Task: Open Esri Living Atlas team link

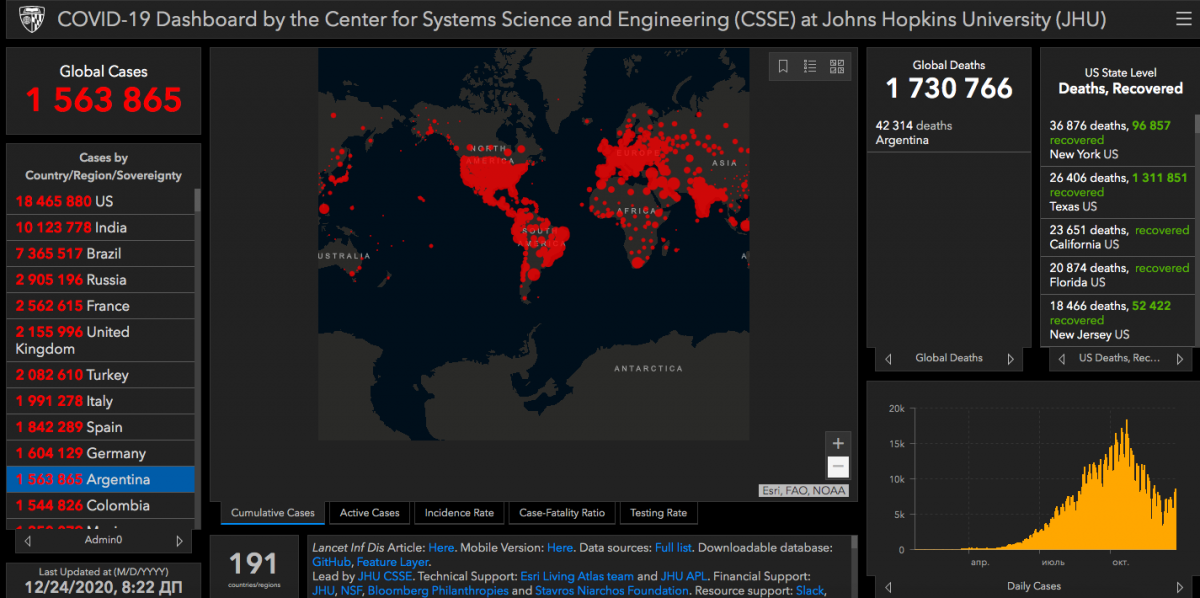Action: pyautogui.click(x=577, y=576)
